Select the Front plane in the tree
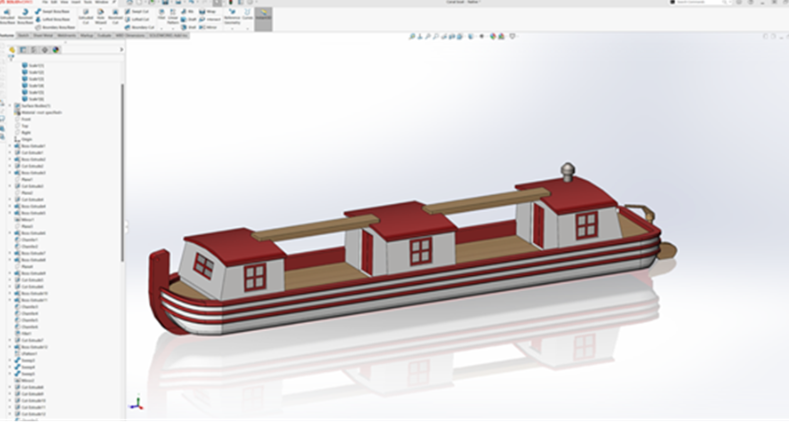Viewport: 789px width, 431px height. pyautogui.click(x=26, y=119)
